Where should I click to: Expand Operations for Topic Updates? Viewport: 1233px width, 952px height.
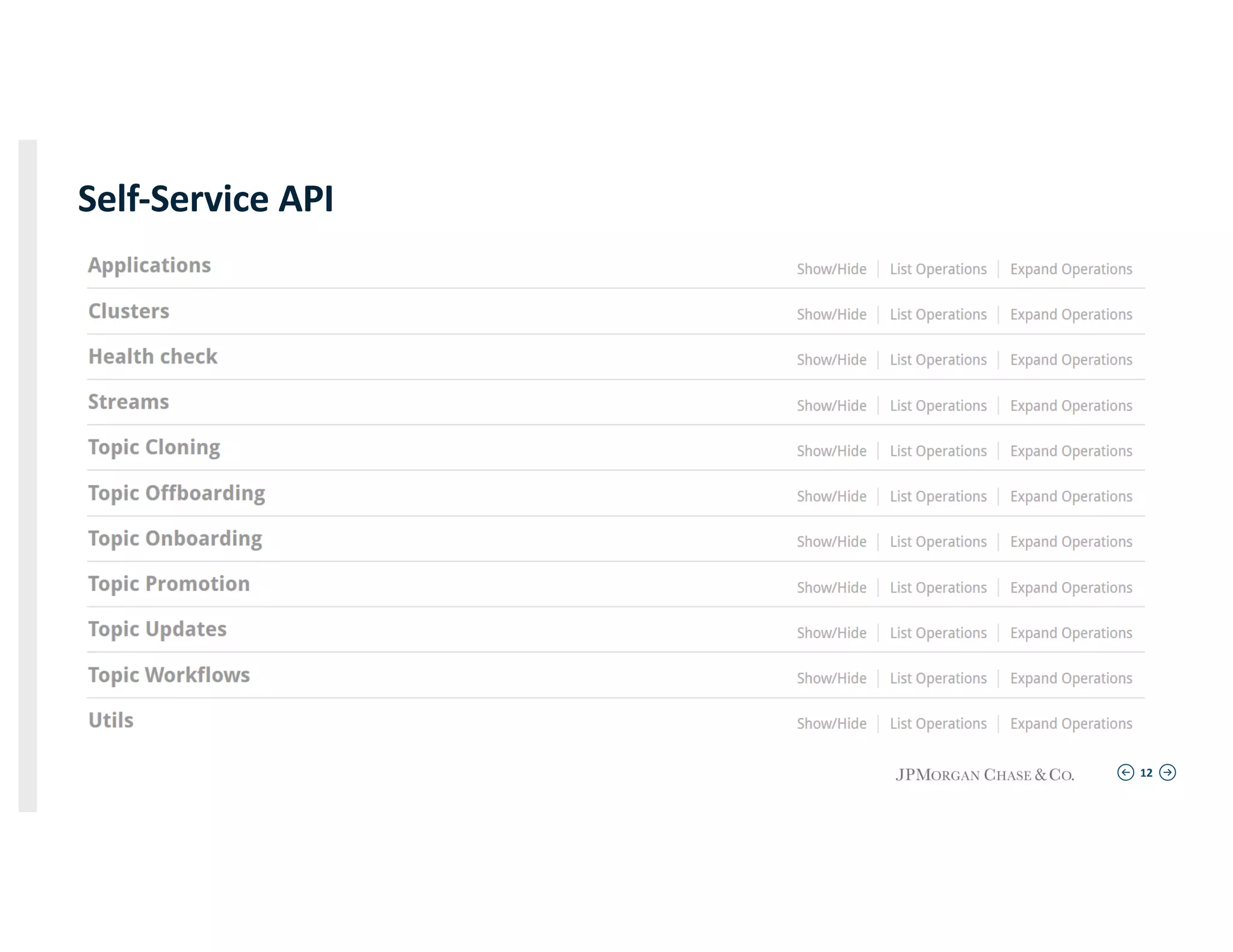click(1071, 633)
